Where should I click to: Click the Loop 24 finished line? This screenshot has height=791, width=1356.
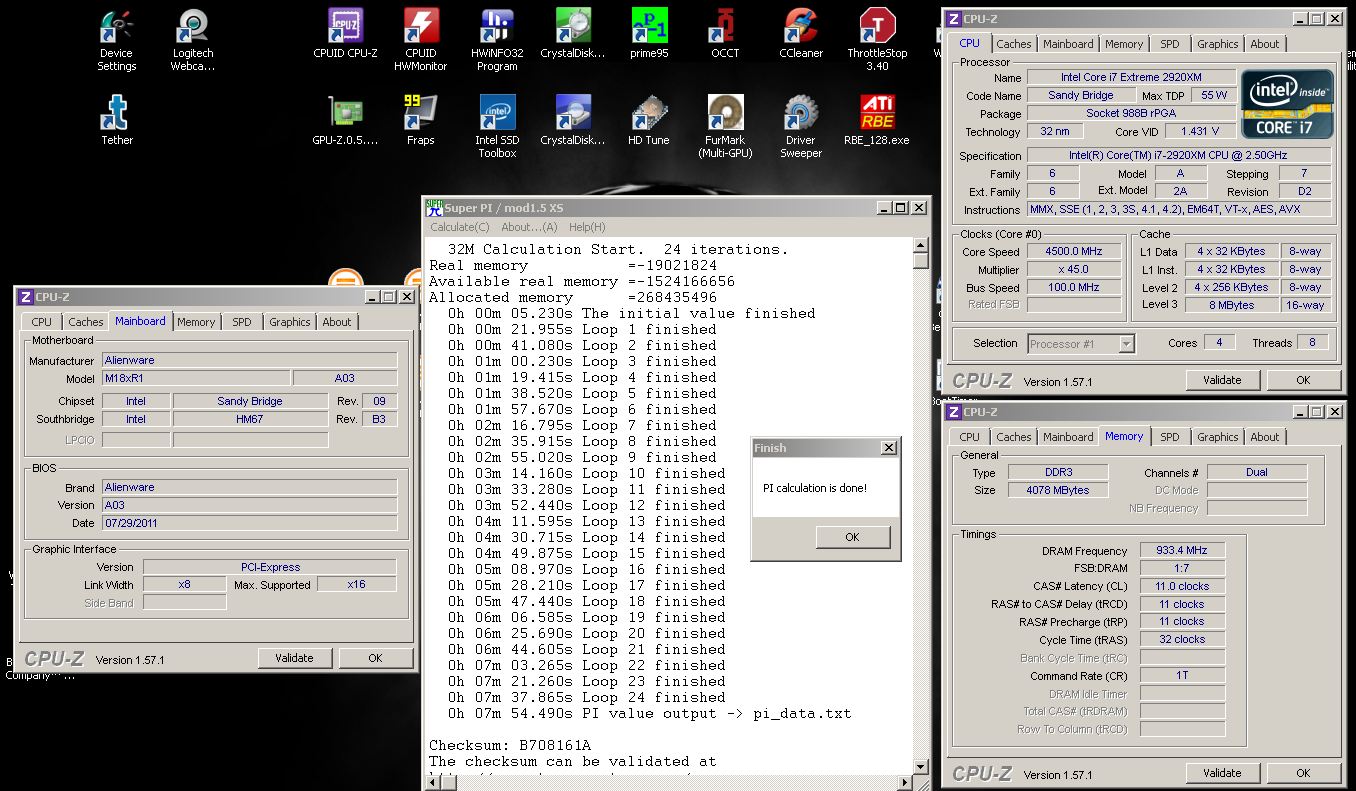point(587,697)
